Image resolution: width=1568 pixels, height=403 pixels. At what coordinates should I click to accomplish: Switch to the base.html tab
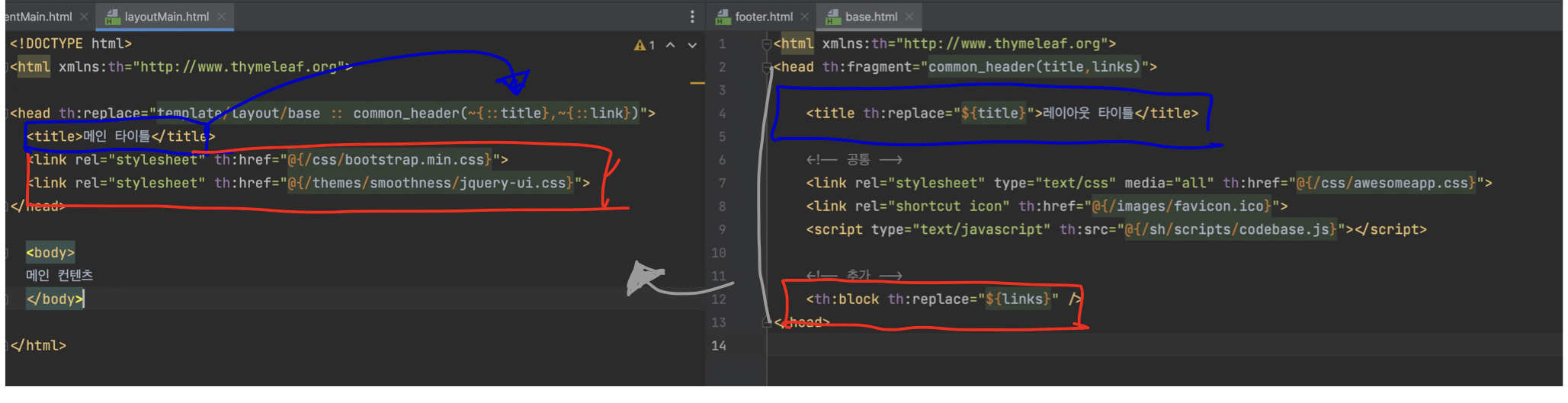871,16
